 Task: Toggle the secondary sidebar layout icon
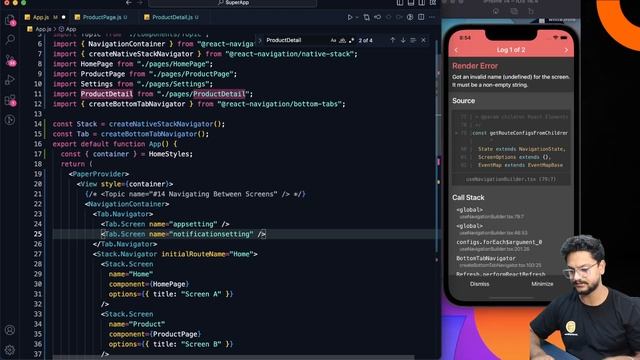coord(422,2)
